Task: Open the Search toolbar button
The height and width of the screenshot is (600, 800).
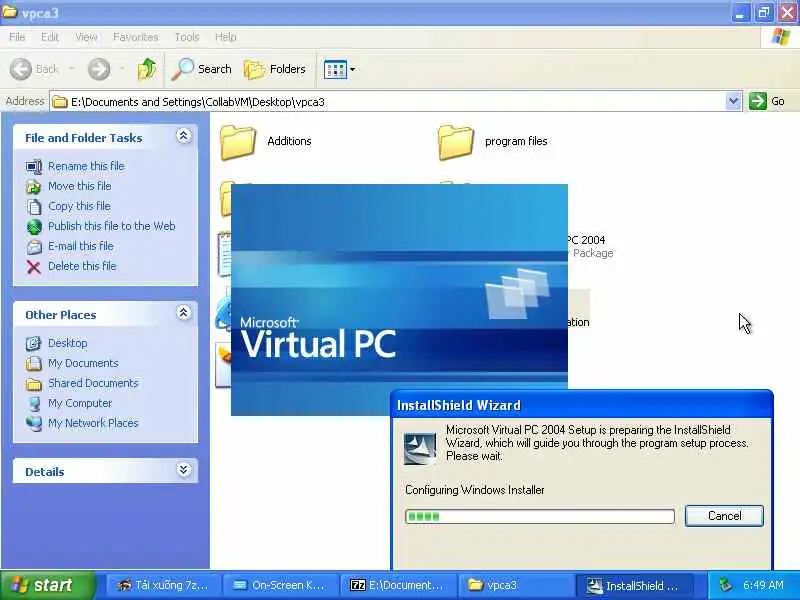Action: tap(202, 69)
